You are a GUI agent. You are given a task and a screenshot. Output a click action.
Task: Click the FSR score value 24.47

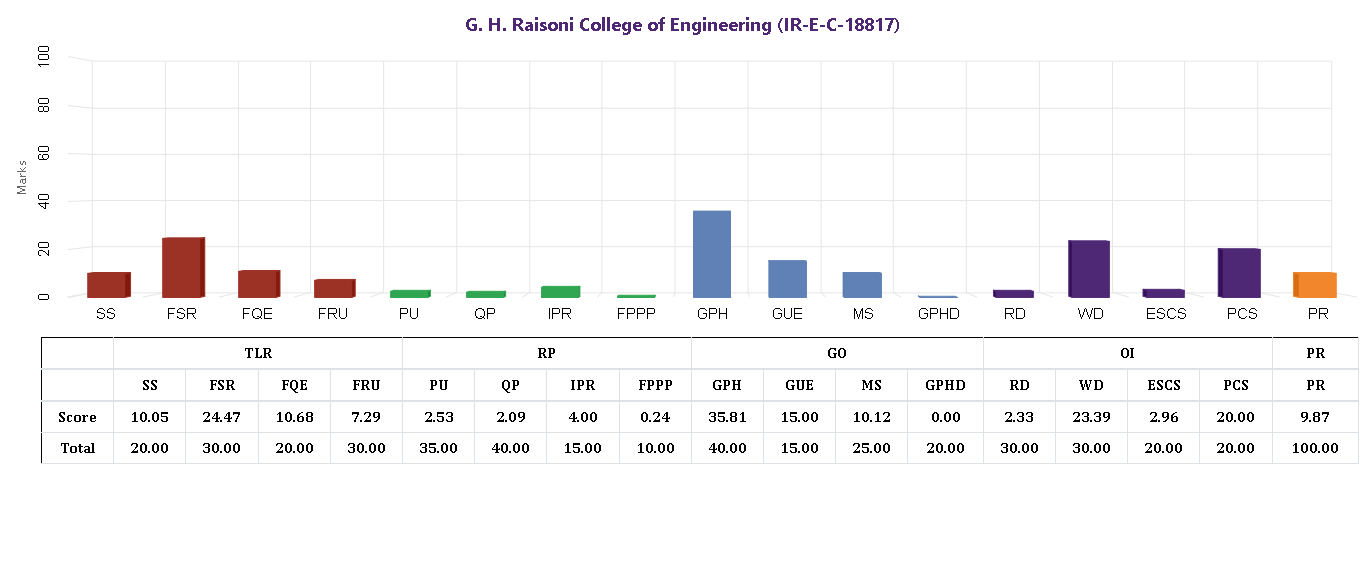pyautogui.click(x=221, y=417)
